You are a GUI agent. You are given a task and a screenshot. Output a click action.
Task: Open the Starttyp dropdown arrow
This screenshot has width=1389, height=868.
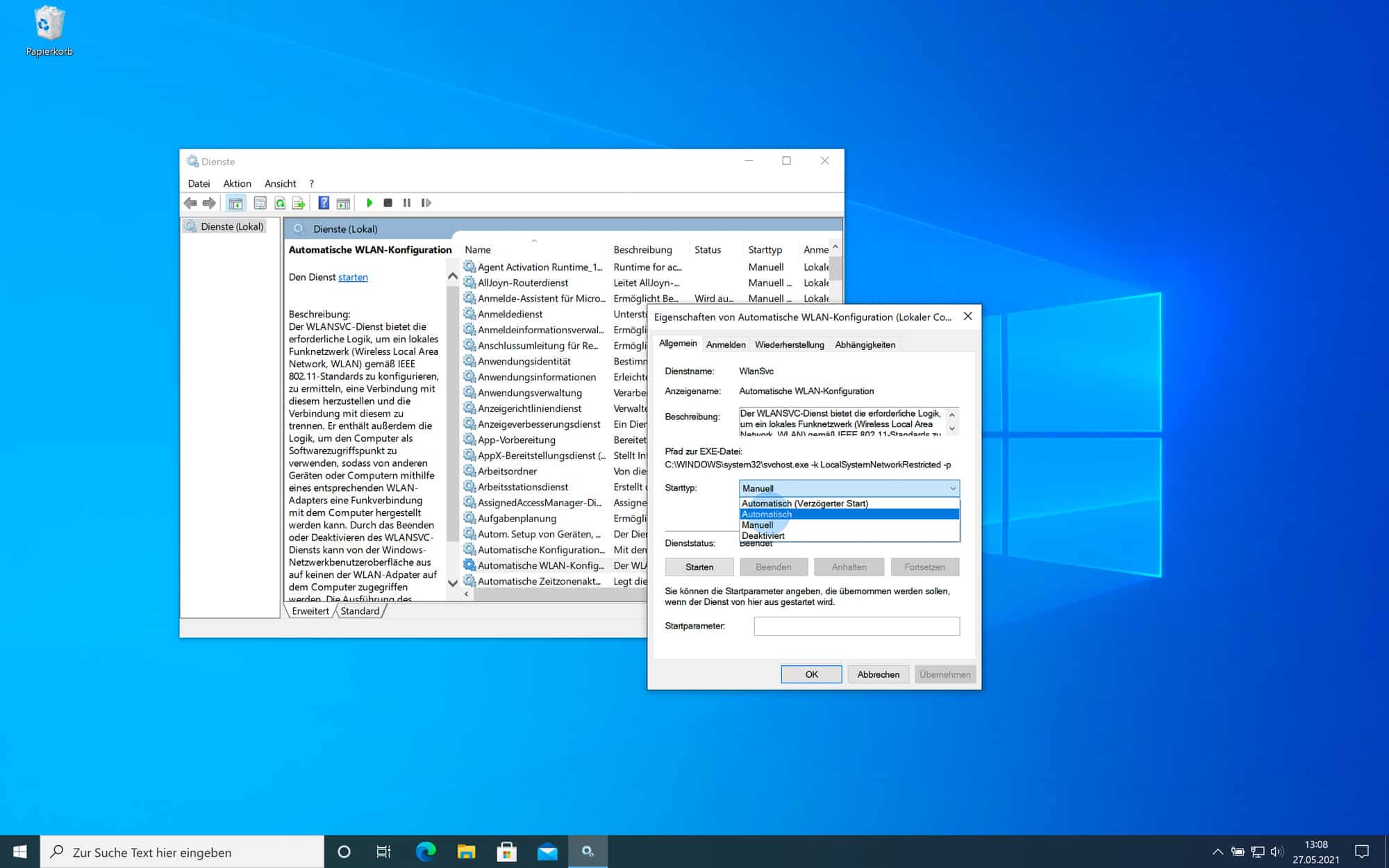point(952,488)
